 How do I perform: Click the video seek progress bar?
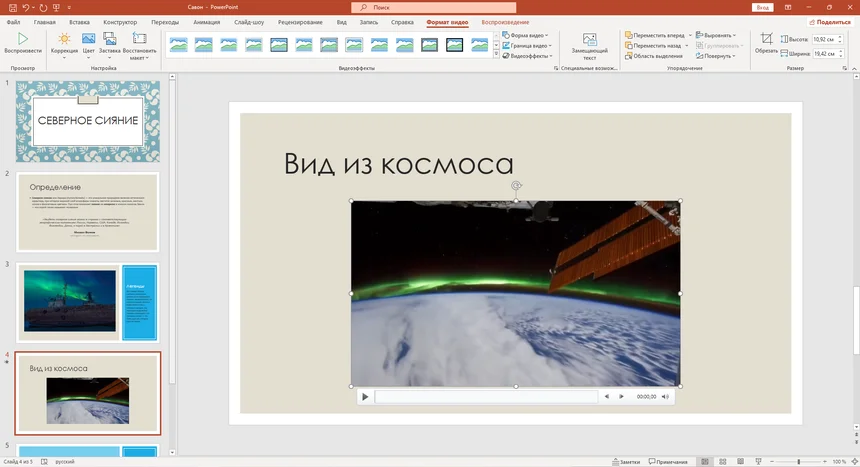tap(486, 396)
